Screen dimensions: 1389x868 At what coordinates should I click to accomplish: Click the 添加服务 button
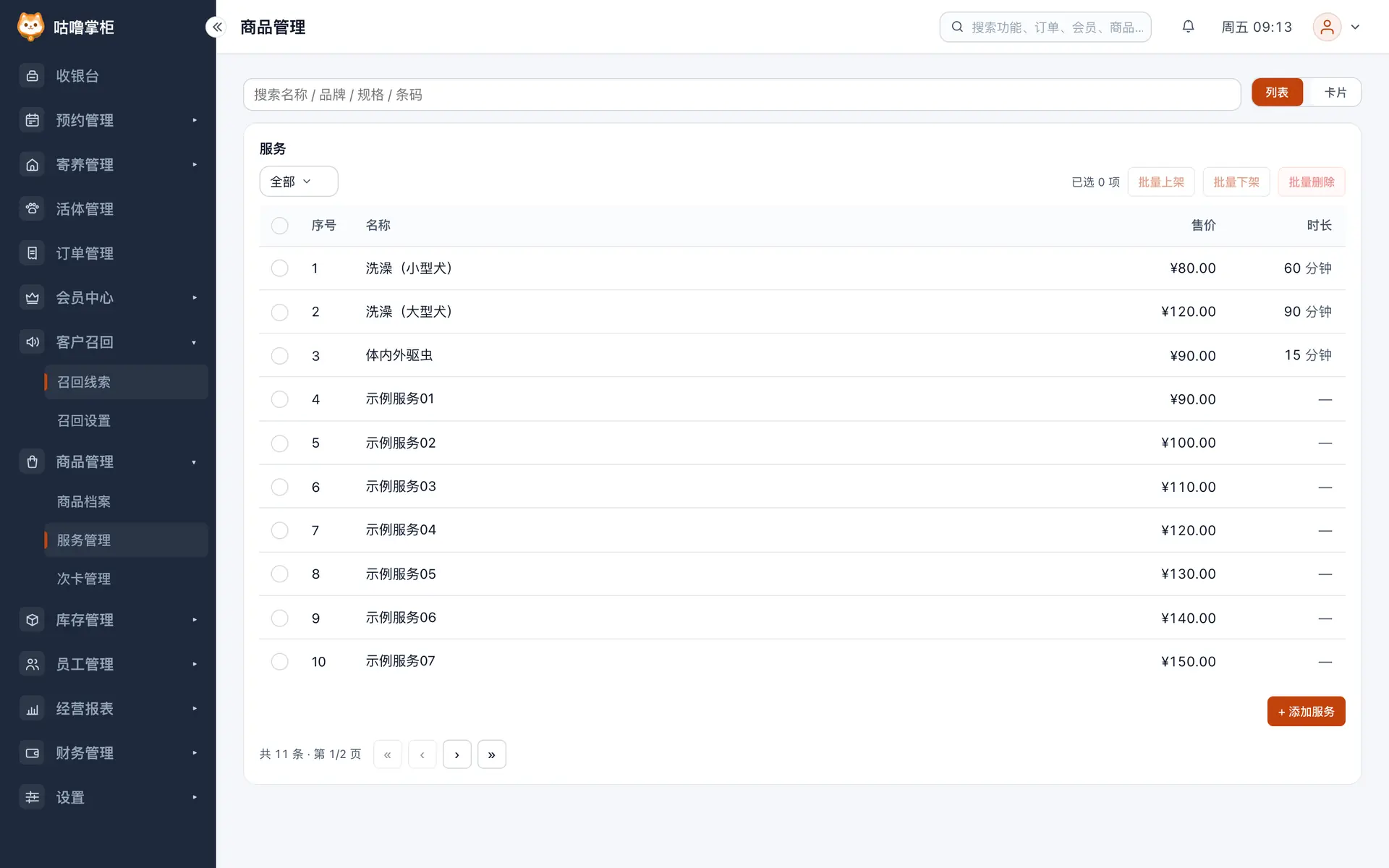(1306, 712)
